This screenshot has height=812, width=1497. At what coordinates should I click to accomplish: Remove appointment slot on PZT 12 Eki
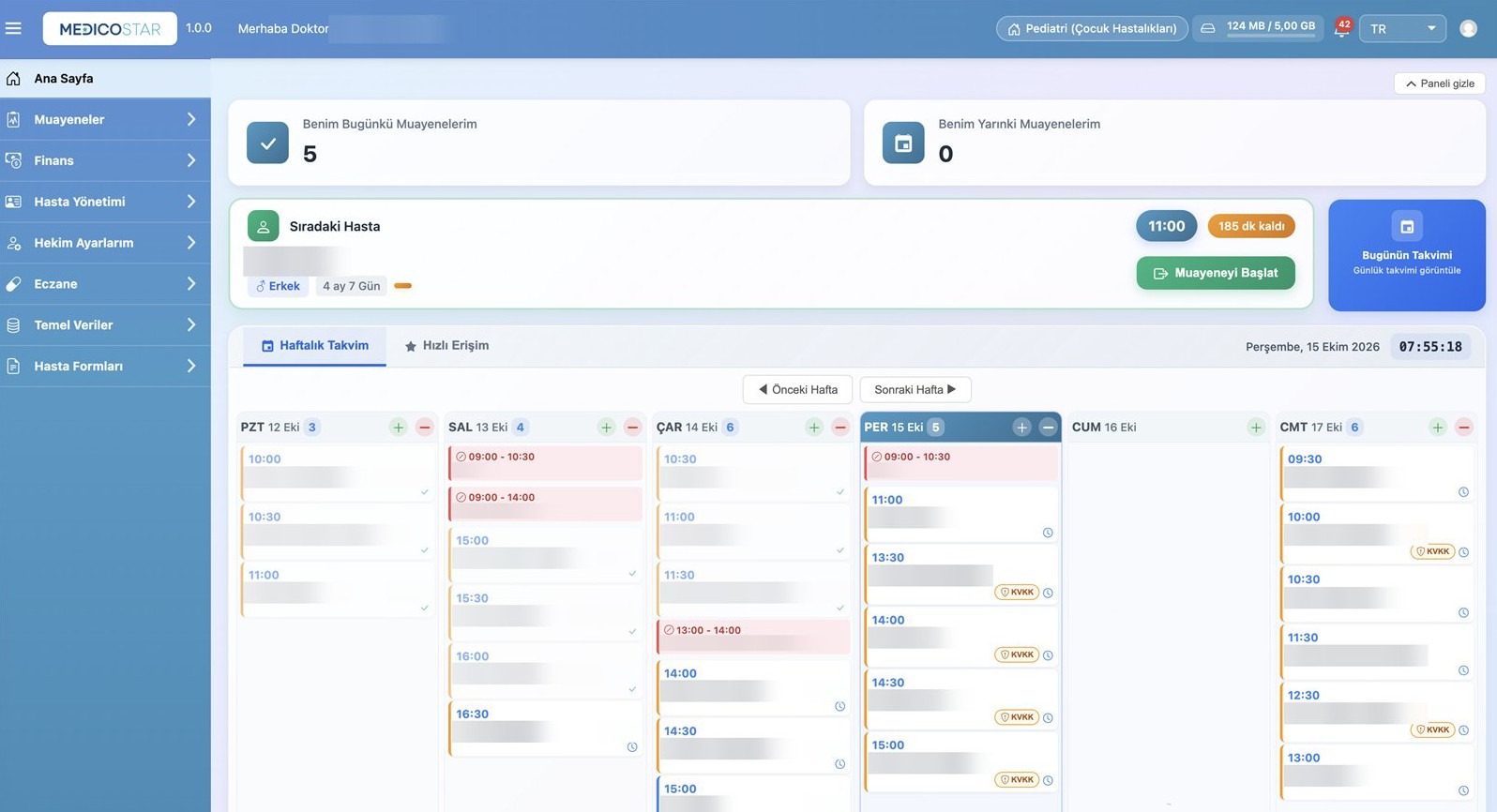[425, 428]
